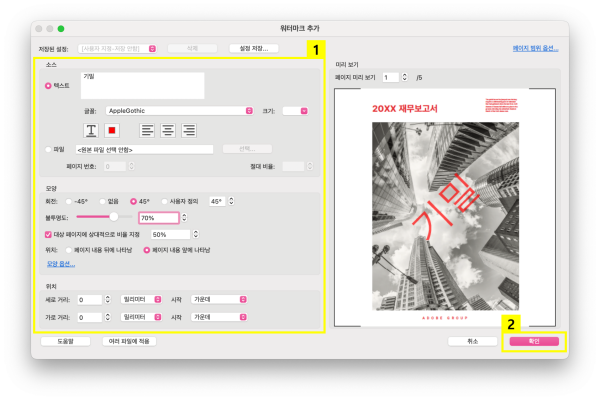Click the 페이지 미리 보기 page number field
The image size is (600, 400).
point(391,78)
